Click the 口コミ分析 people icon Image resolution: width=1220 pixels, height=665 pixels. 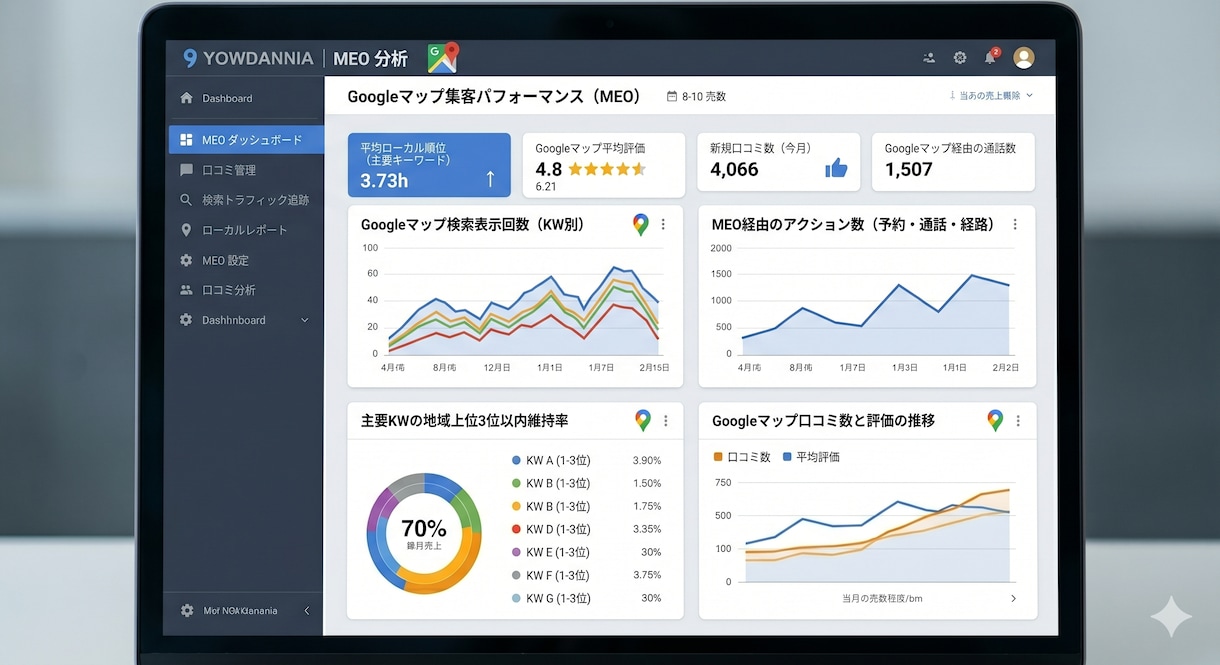(186, 290)
